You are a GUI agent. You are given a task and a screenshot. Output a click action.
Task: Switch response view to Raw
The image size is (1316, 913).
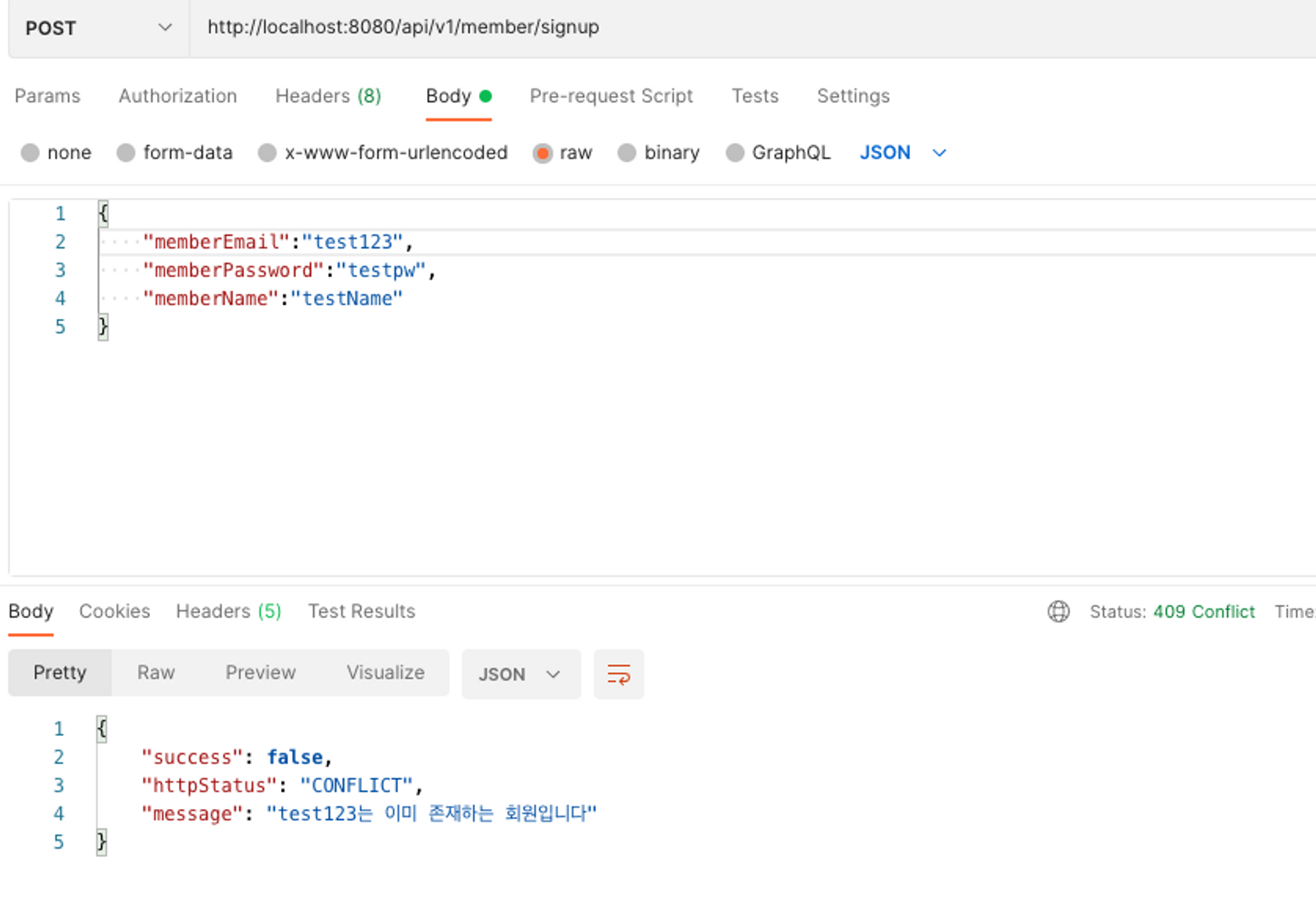156,672
